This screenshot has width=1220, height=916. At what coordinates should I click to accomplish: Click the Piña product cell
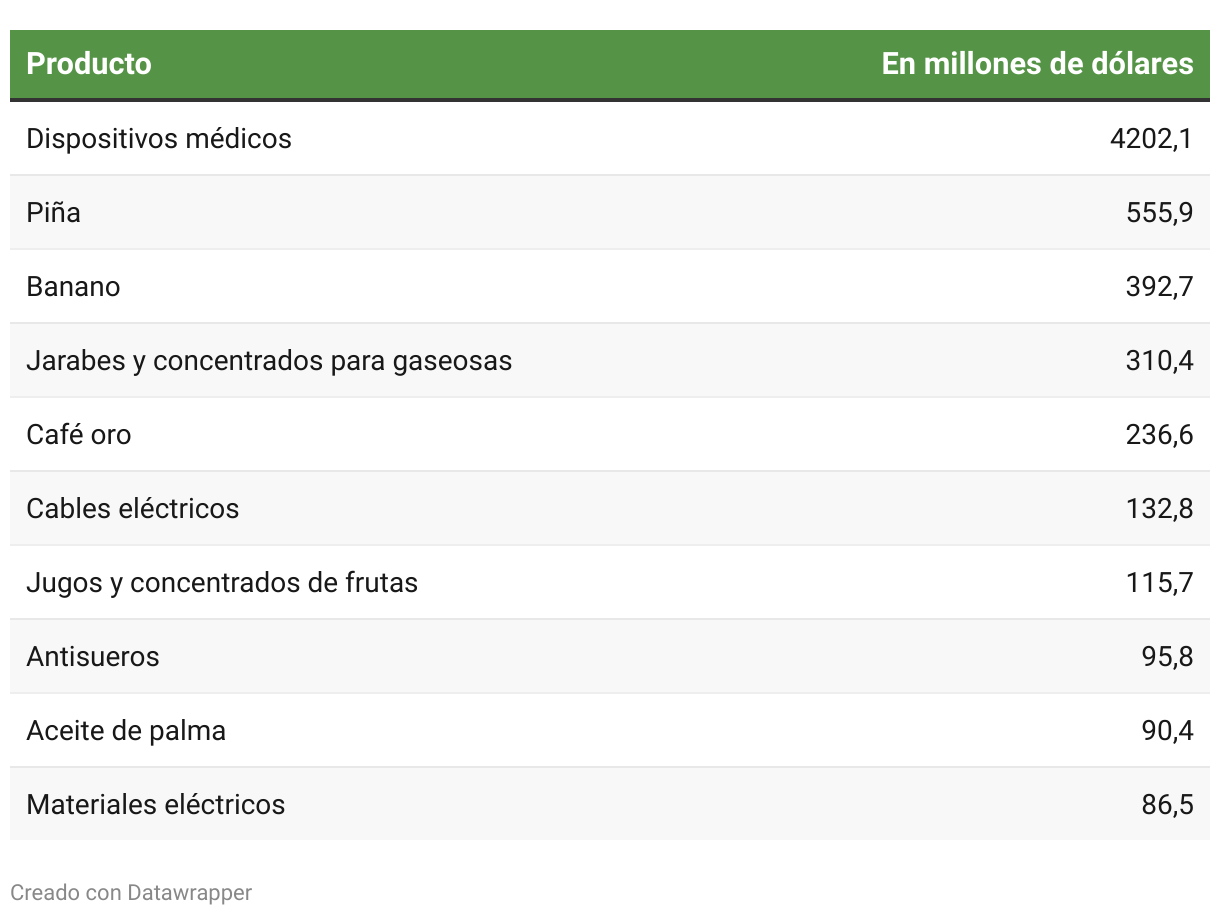(x=54, y=212)
